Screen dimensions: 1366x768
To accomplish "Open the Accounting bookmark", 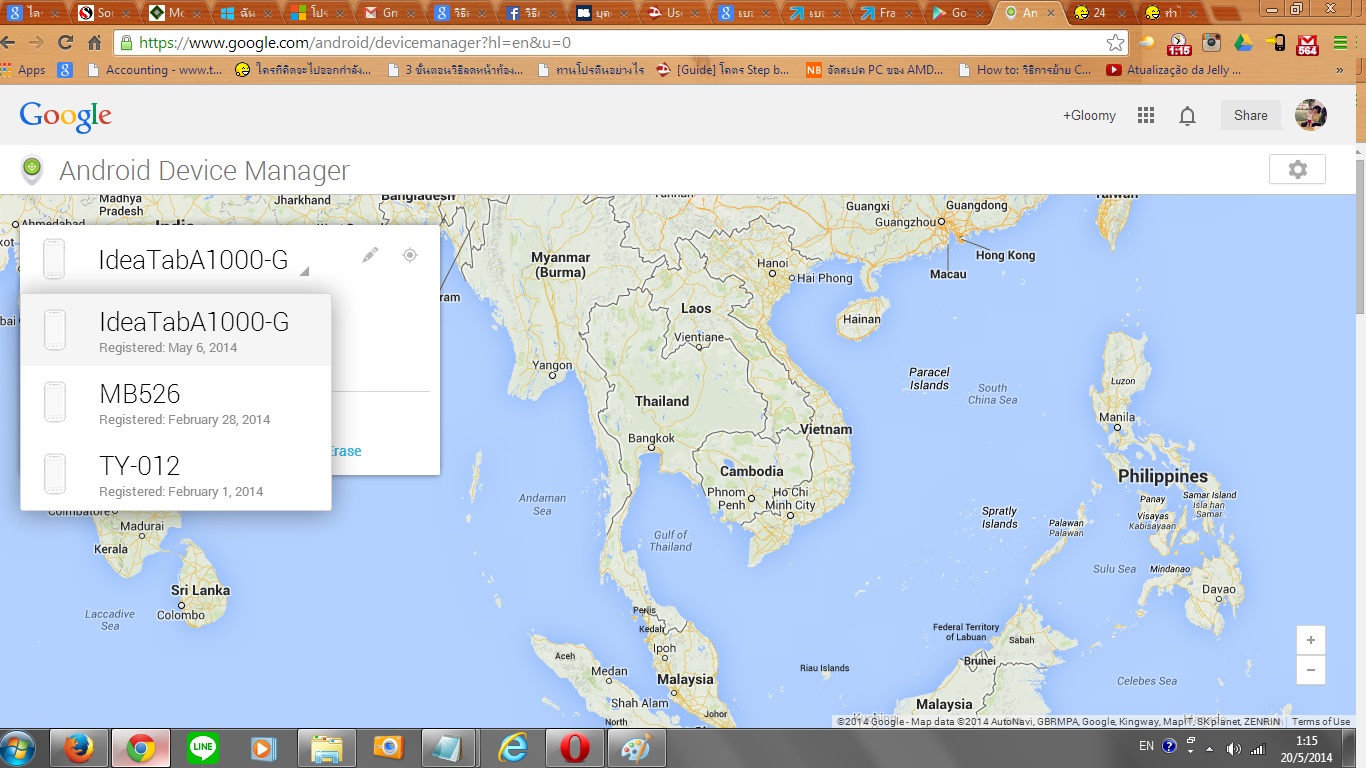I will click(x=156, y=70).
